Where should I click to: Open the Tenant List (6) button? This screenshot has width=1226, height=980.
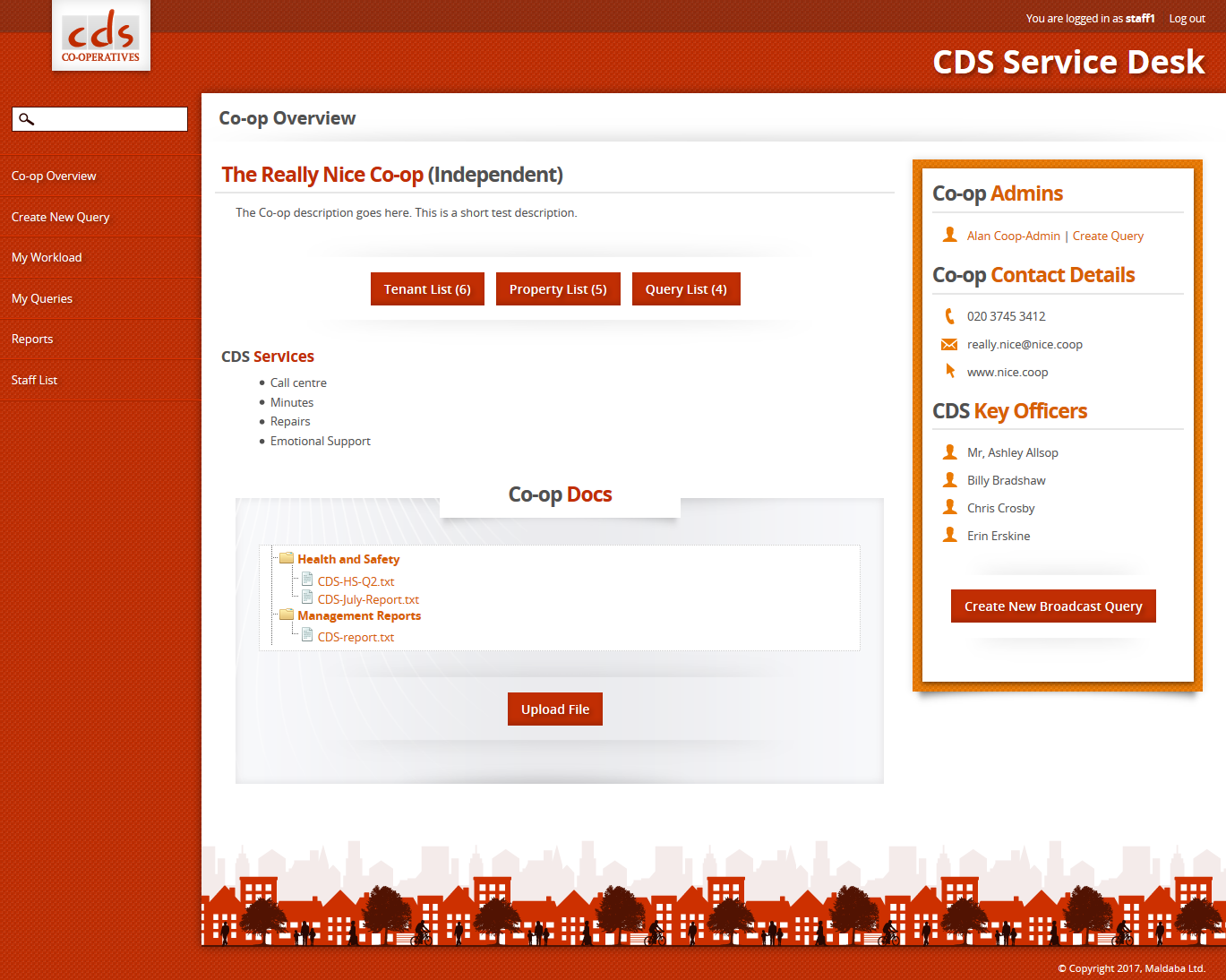coord(427,289)
